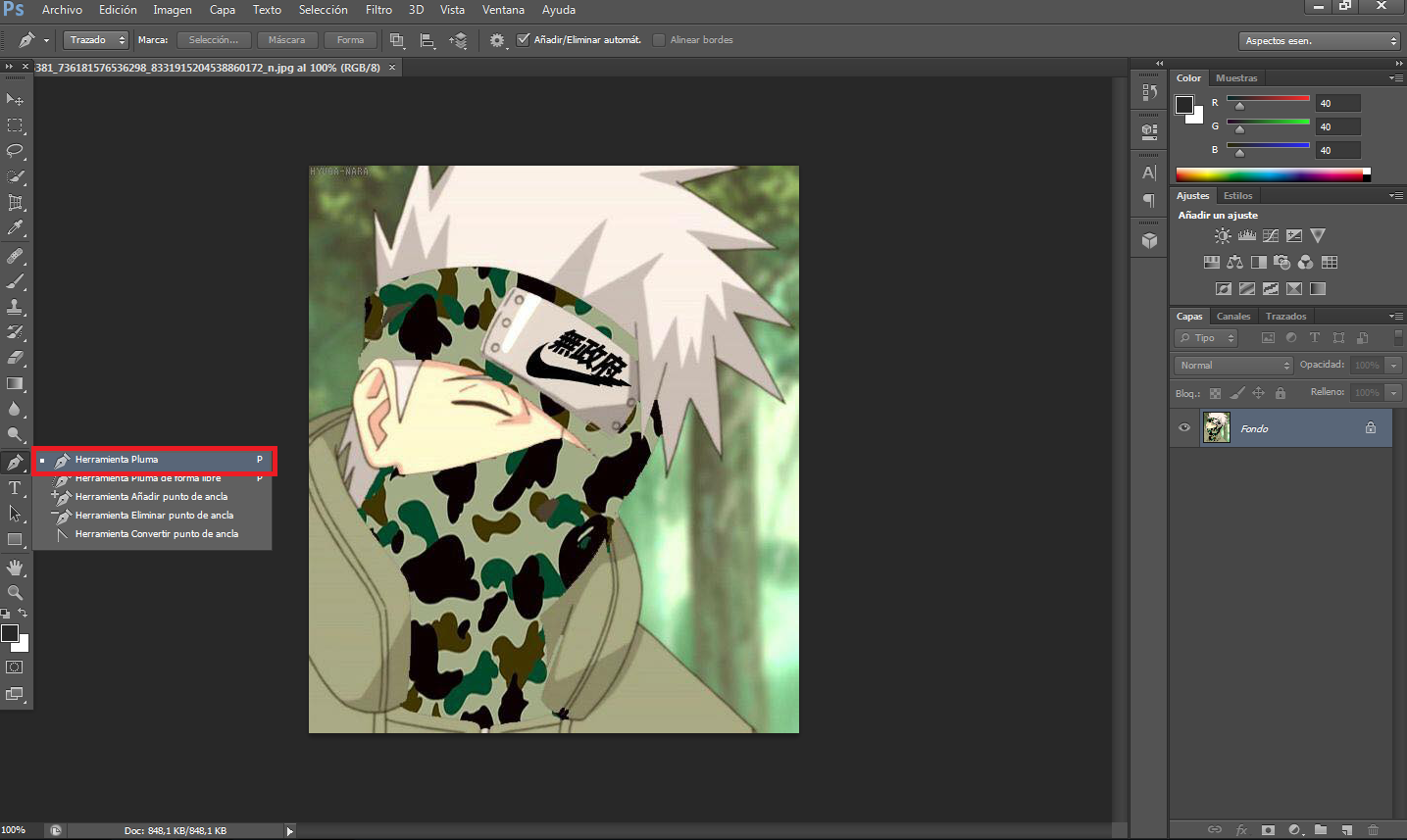The height and width of the screenshot is (840, 1407).
Task: Click the Máscara button
Action: pyautogui.click(x=286, y=40)
